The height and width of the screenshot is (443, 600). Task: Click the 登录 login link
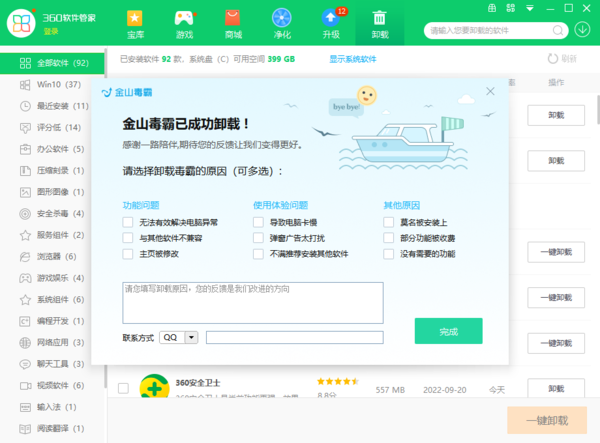click(x=51, y=31)
